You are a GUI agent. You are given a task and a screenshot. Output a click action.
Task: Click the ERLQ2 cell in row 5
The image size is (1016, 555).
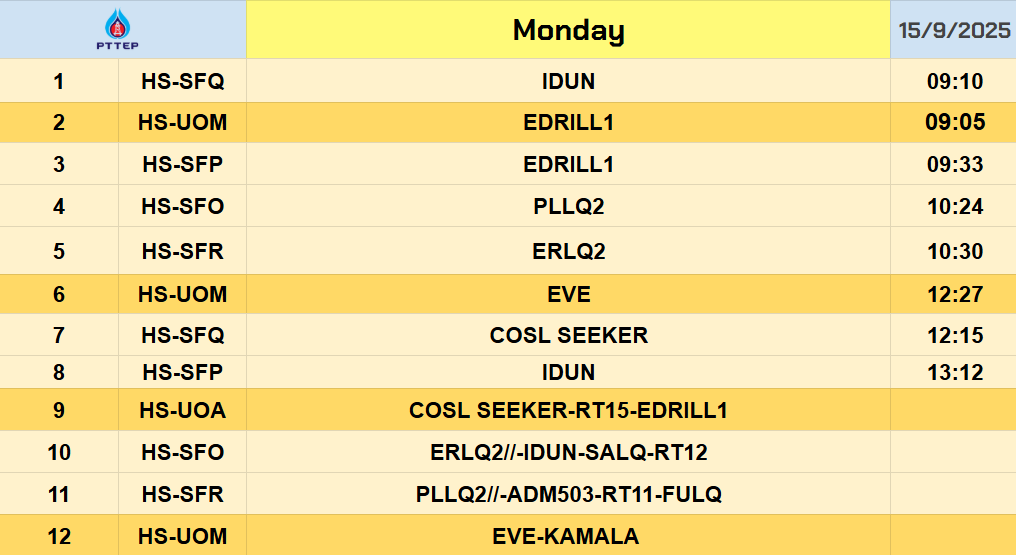point(568,251)
